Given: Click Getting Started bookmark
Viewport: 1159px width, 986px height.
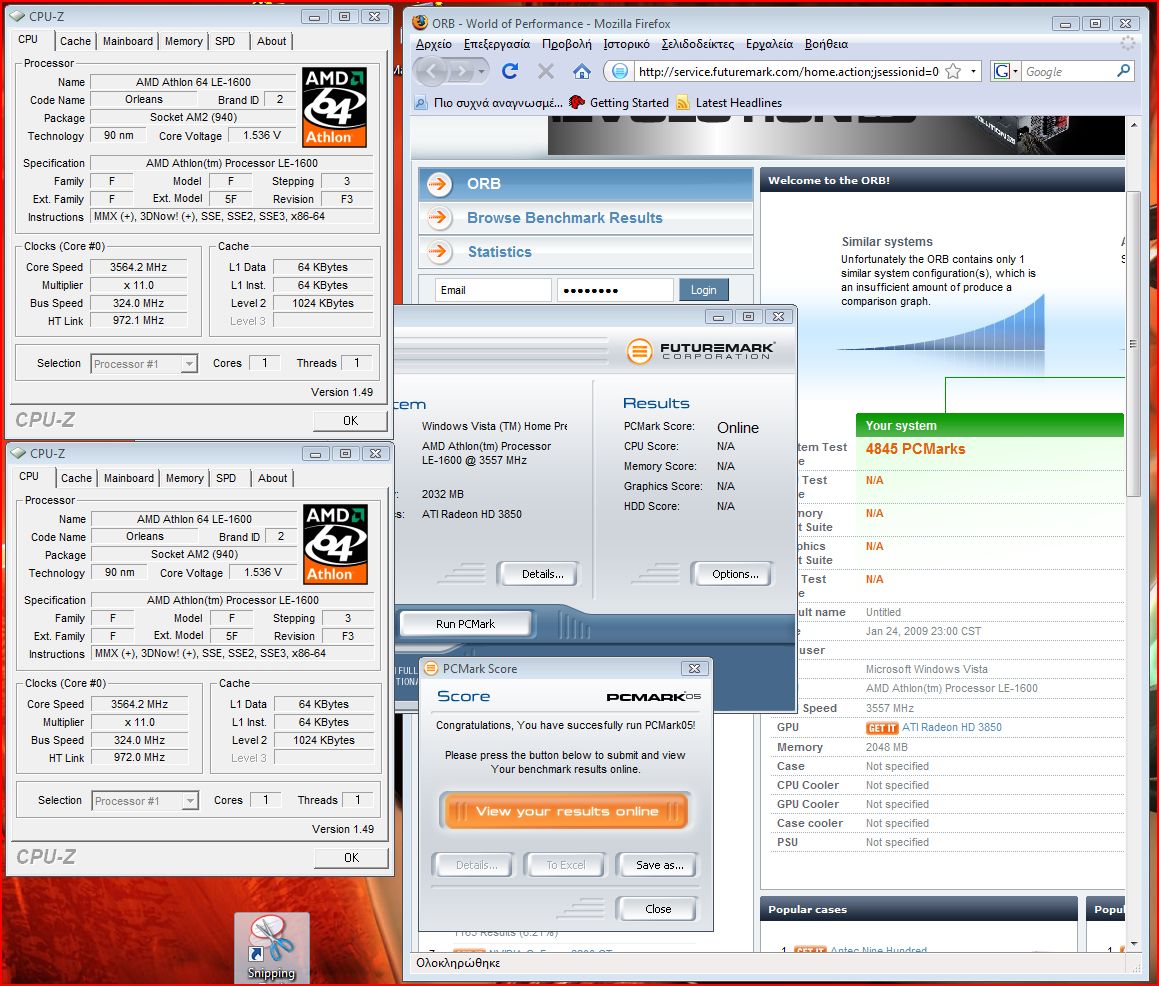Looking at the screenshot, I should (619, 103).
